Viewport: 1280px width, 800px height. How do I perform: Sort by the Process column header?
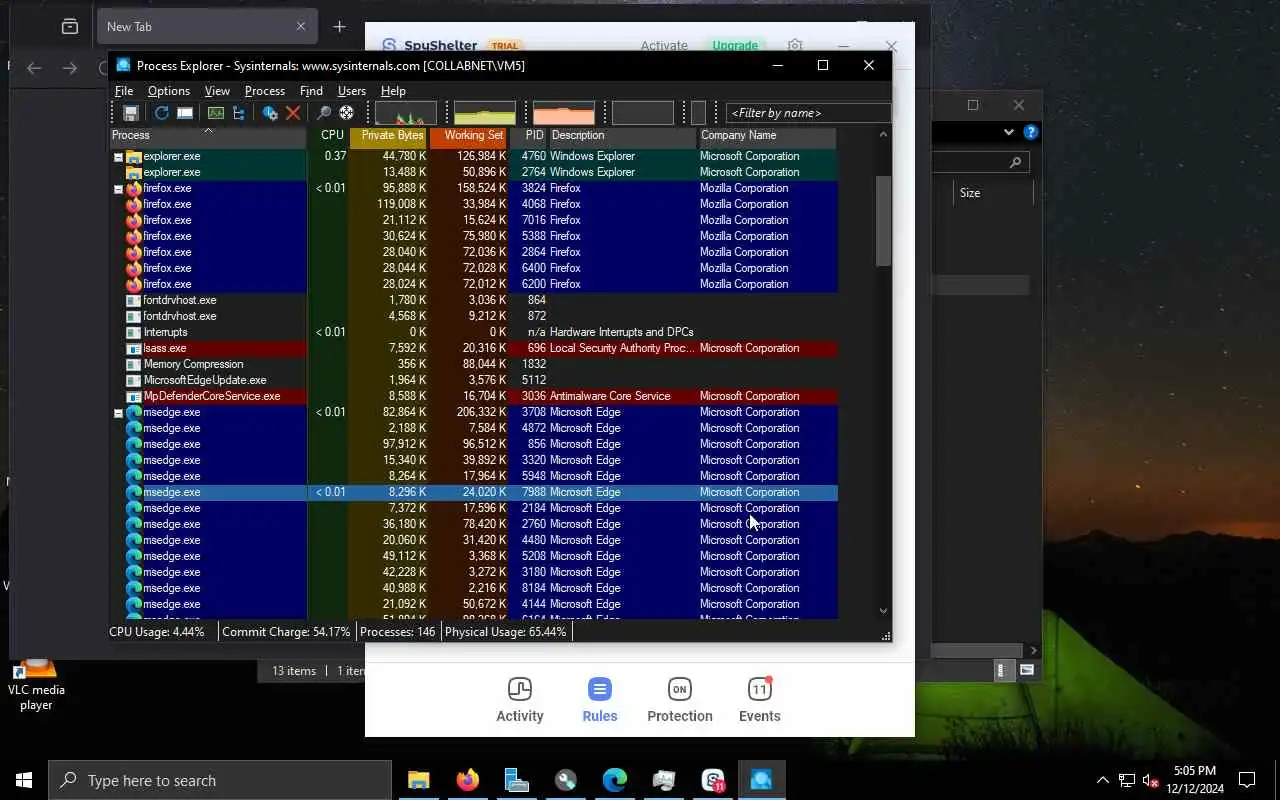coord(208,136)
